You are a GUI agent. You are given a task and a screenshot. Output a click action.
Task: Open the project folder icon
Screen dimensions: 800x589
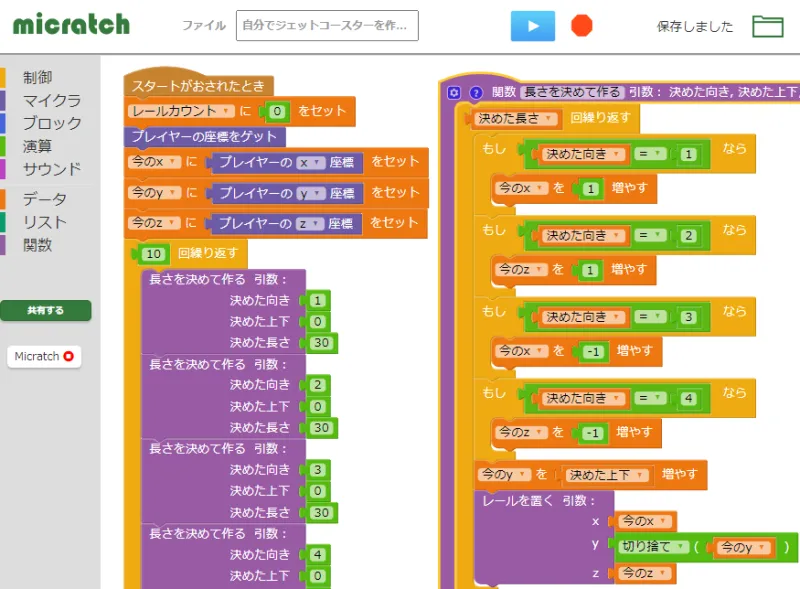[x=768, y=26]
